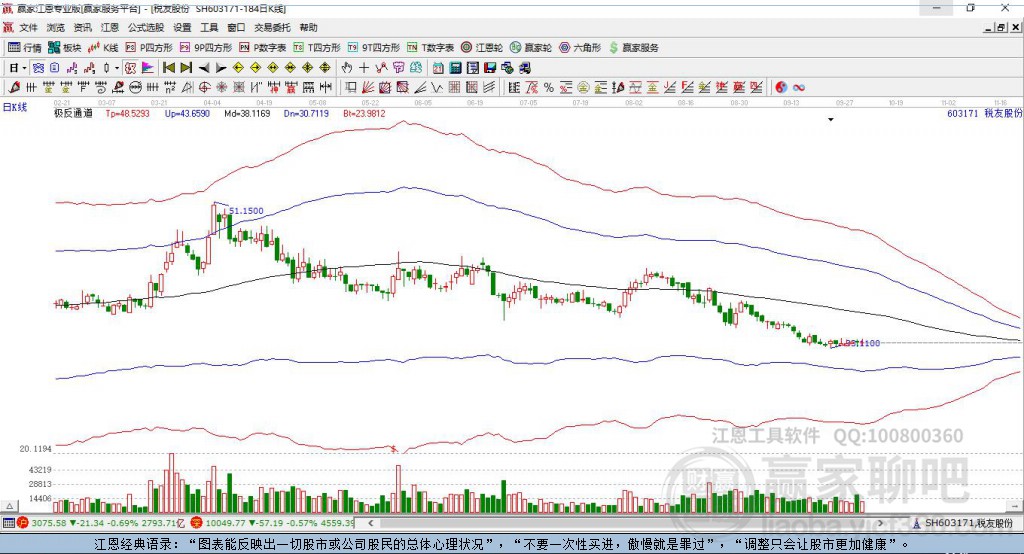Click the 行情 toolbar button
The width and height of the screenshot is (1024, 554).
(25, 48)
